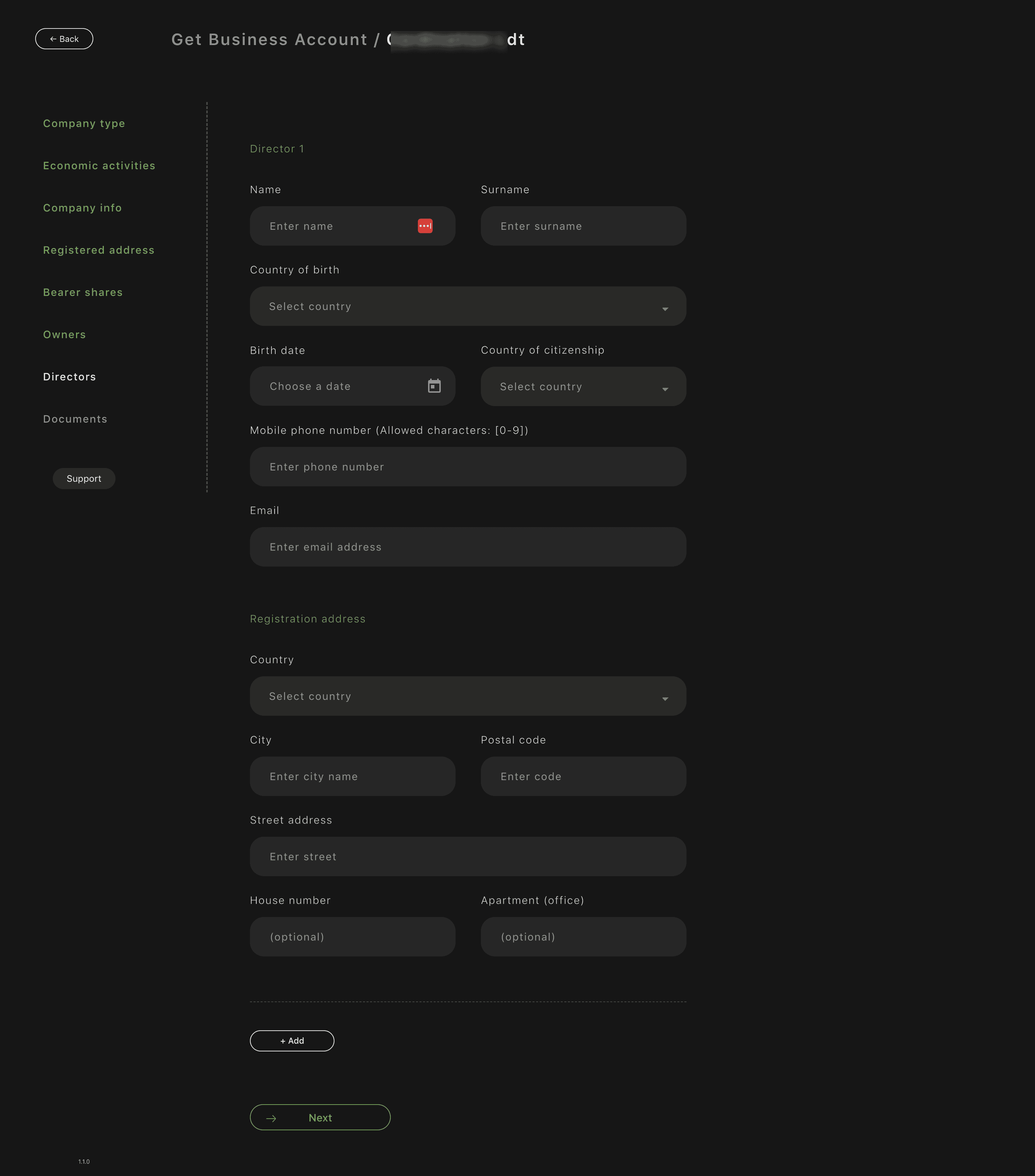Click the Enter phone number field
1035x1176 pixels.
(x=468, y=467)
